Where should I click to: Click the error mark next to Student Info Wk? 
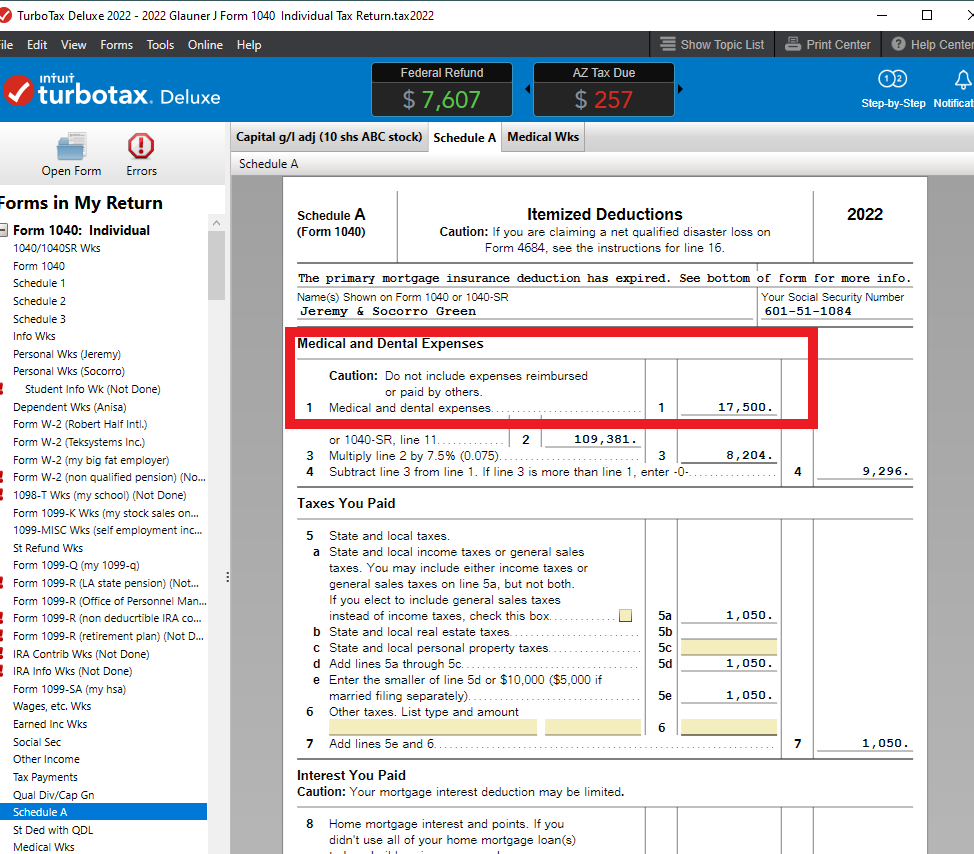pyautogui.click(x=2, y=389)
